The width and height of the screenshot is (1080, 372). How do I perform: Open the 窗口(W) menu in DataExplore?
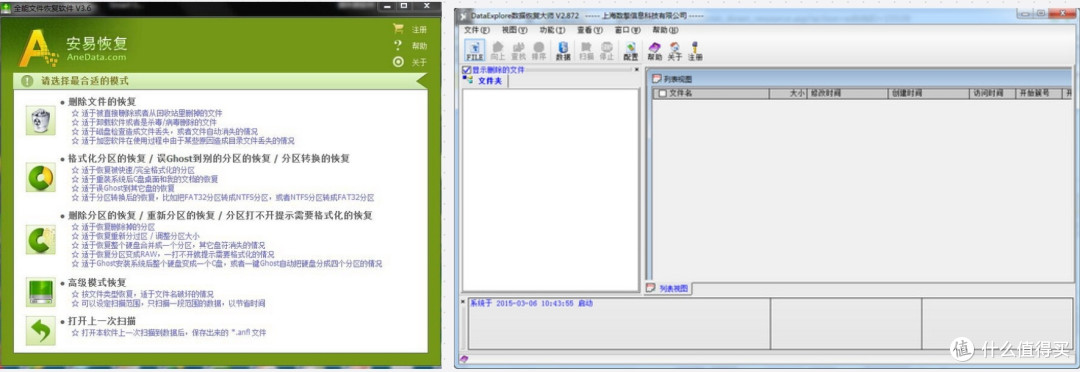[627, 30]
